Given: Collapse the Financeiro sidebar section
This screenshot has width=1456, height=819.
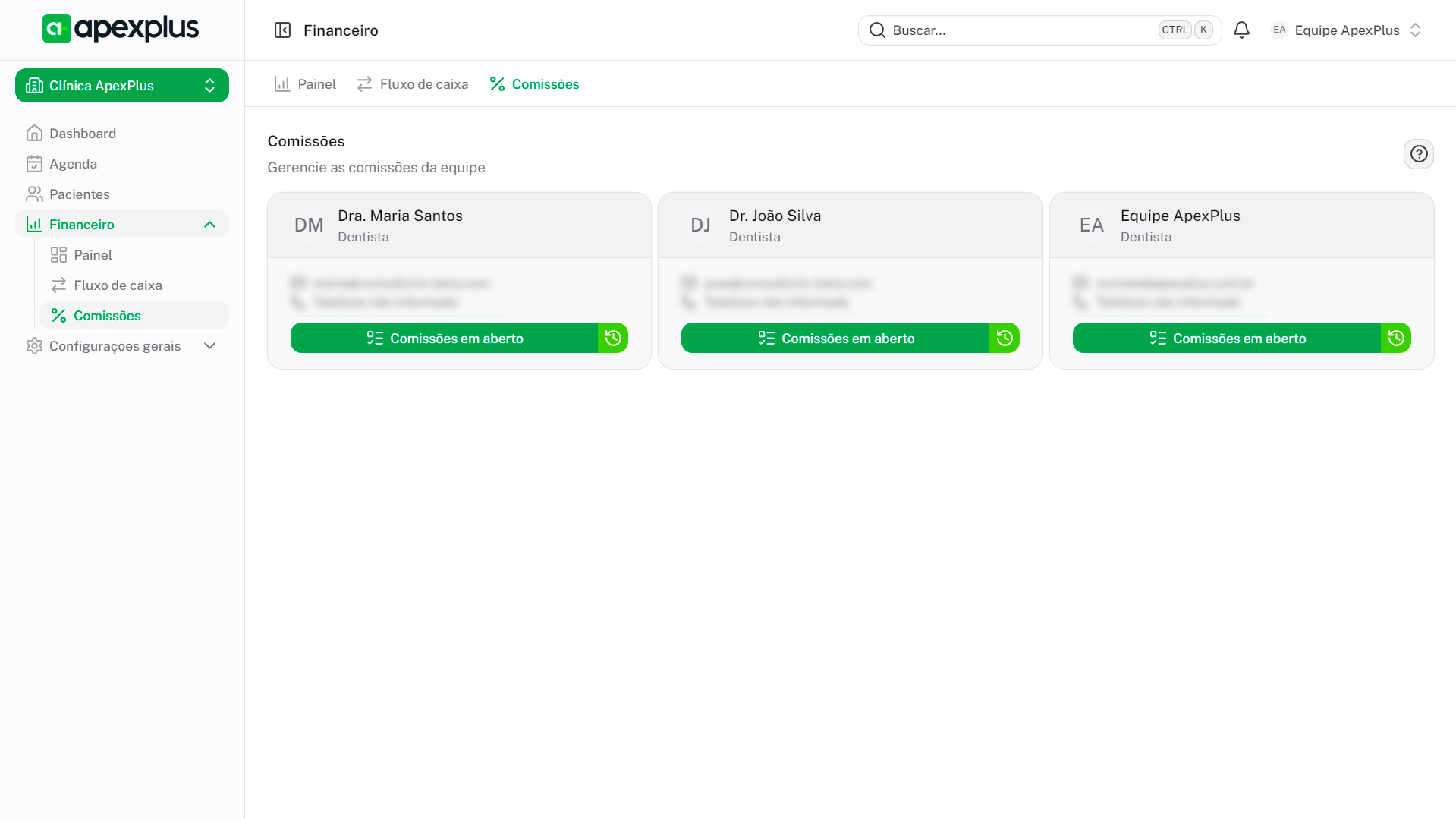Looking at the screenshot, I should coord(209,225).
